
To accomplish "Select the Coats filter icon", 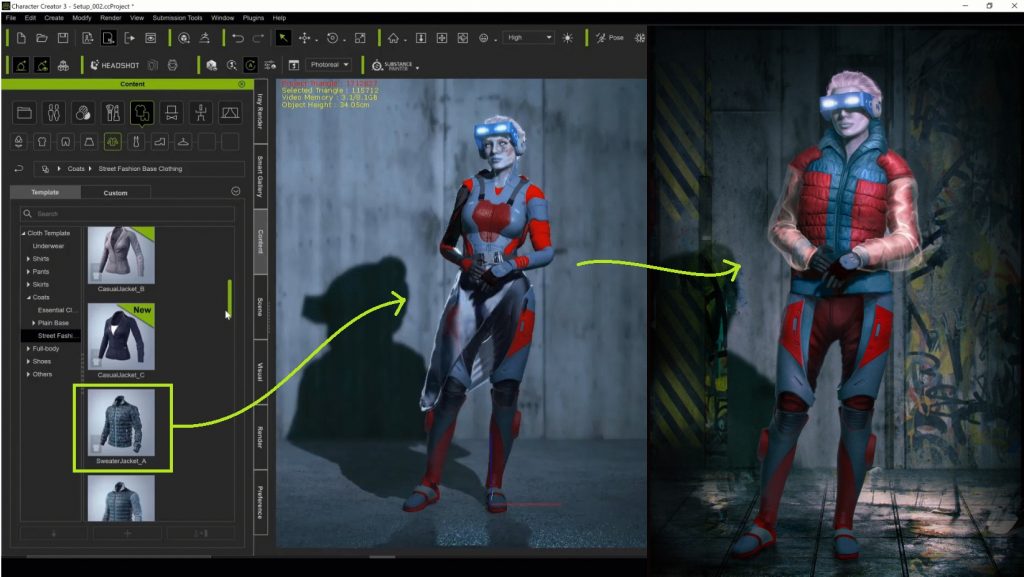I will click(x=113, y=141).
